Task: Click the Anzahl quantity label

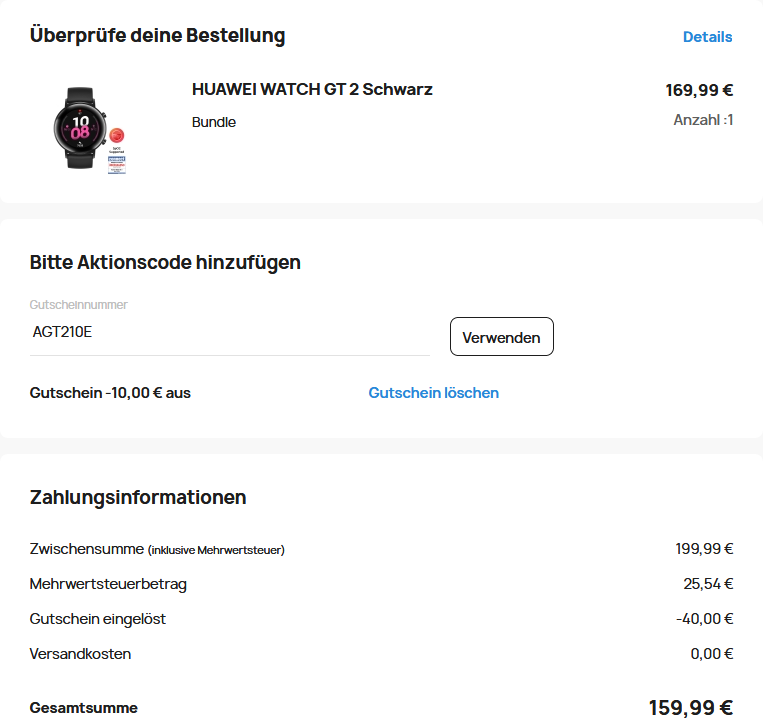Action: 703,120
